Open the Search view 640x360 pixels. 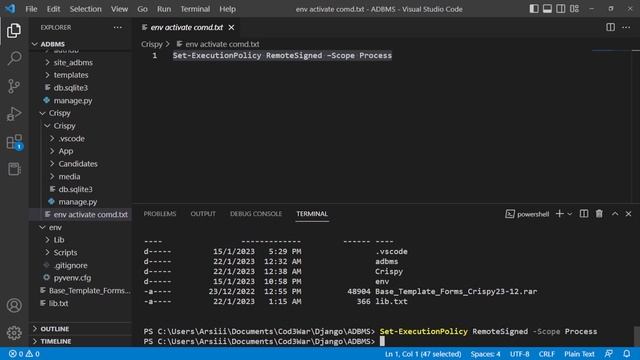pyautogui.click(x=14, y=58)
